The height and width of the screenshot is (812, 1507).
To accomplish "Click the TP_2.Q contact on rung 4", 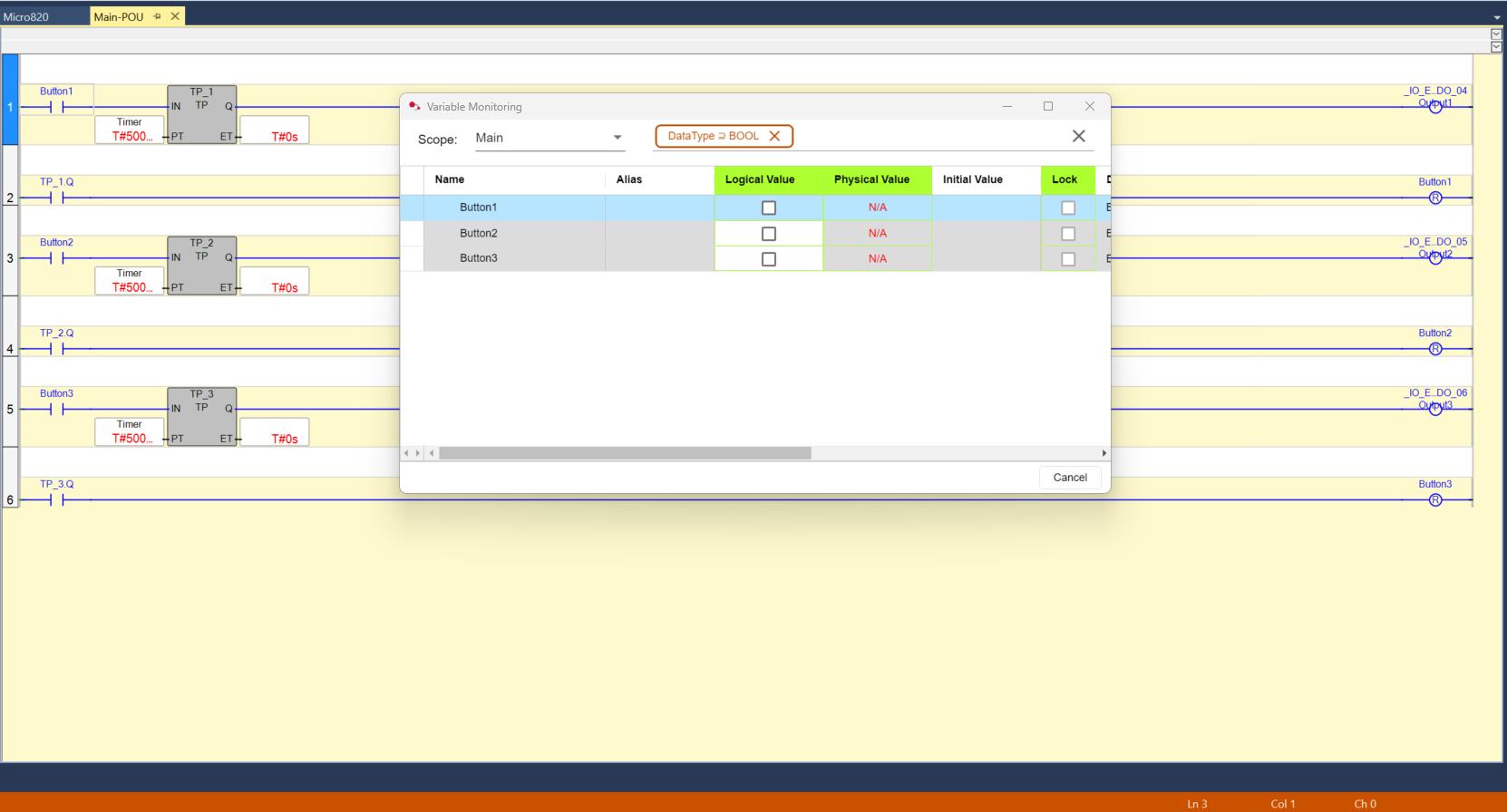I will 56,349.
